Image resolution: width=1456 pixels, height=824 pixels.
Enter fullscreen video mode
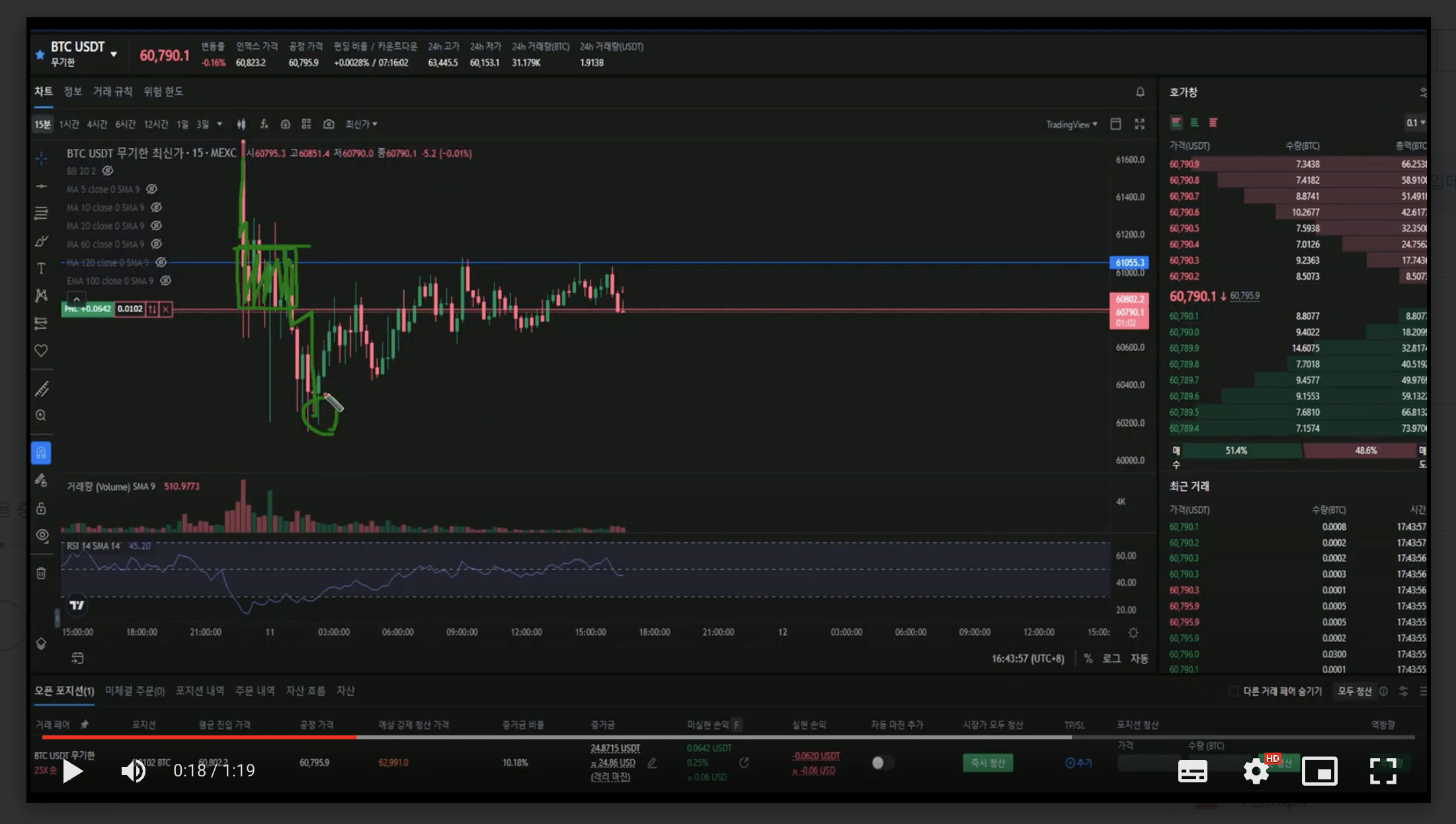coord(1383,771)
